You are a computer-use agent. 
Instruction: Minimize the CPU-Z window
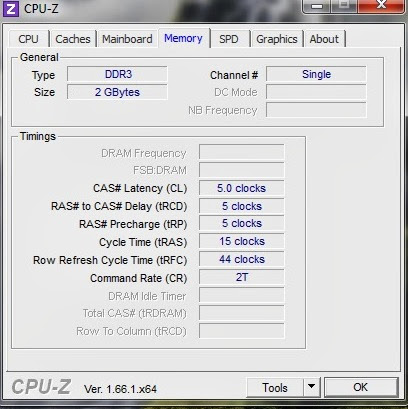click(x=317, y=6)
